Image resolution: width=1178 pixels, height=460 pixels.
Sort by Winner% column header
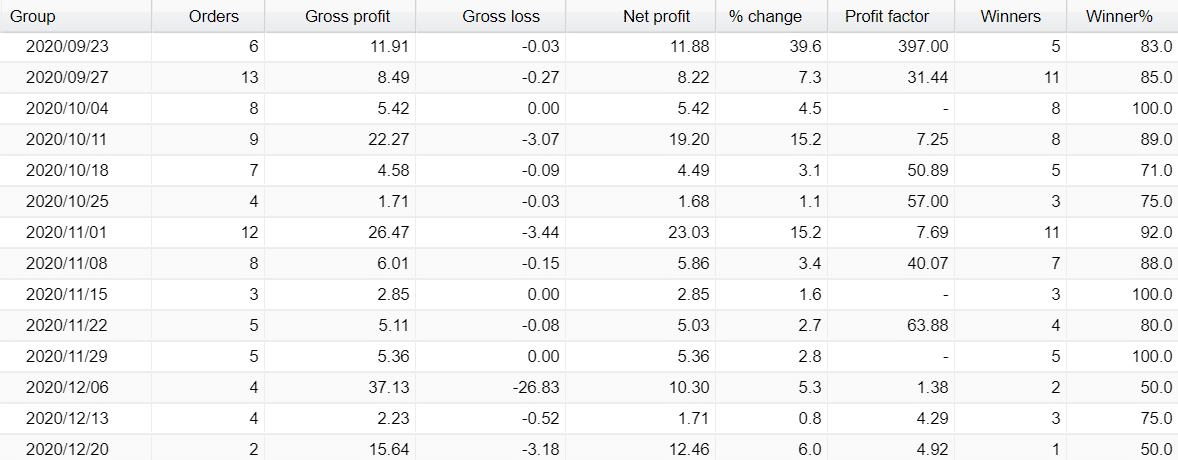pos(1122,16)
